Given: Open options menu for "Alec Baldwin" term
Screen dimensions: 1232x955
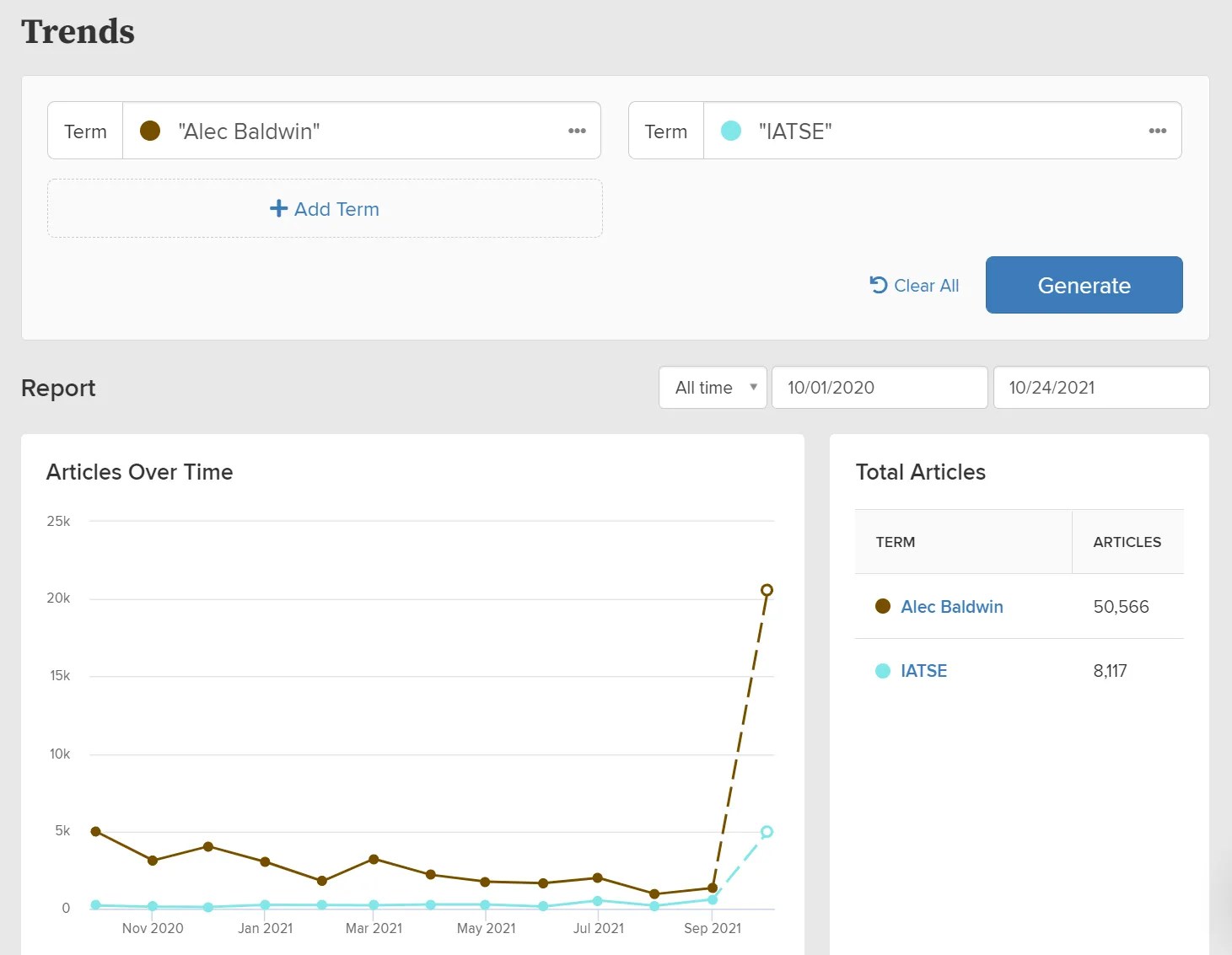Looking at the screenshot, I should coord(577,131).
